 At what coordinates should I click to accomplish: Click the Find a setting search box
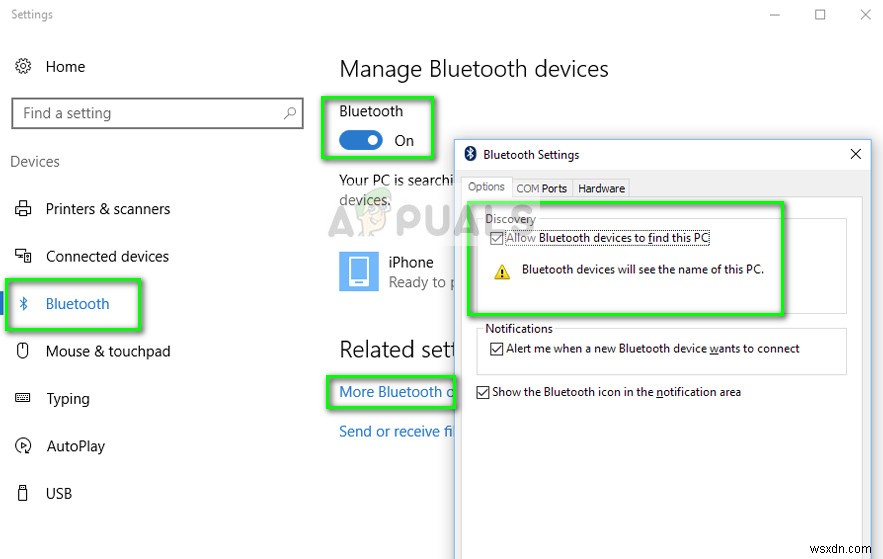(x=157, y=113)
